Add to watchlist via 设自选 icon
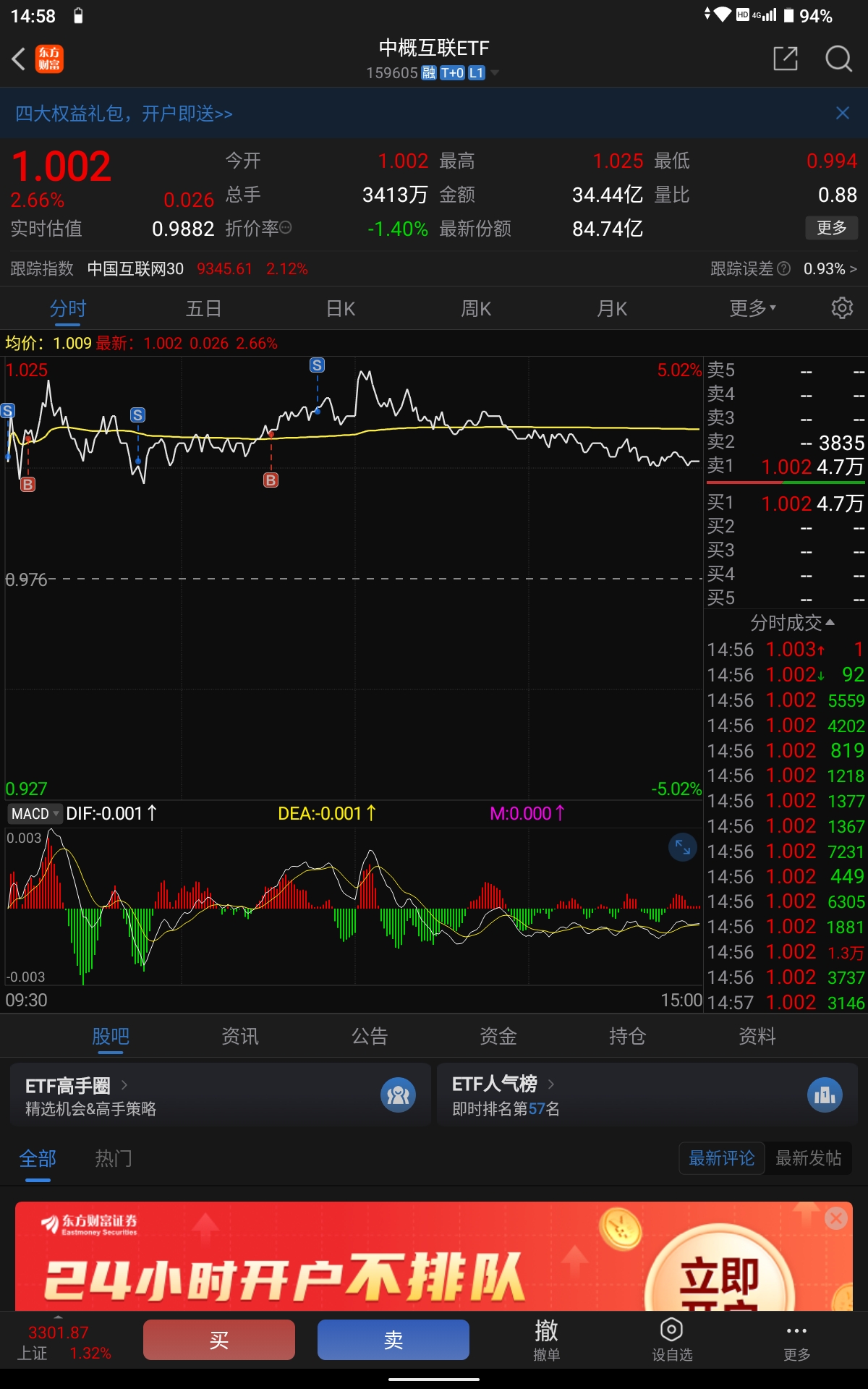 point(672,1340)
